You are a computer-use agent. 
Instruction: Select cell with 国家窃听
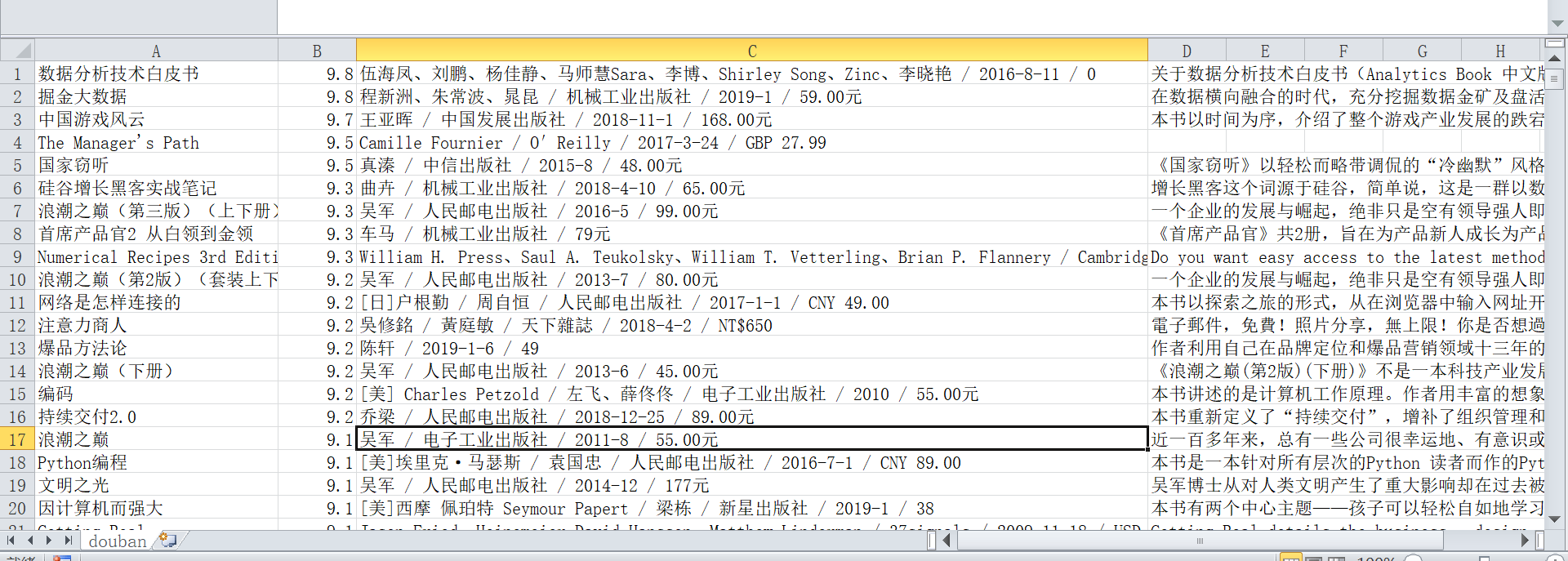coord(156,165)
